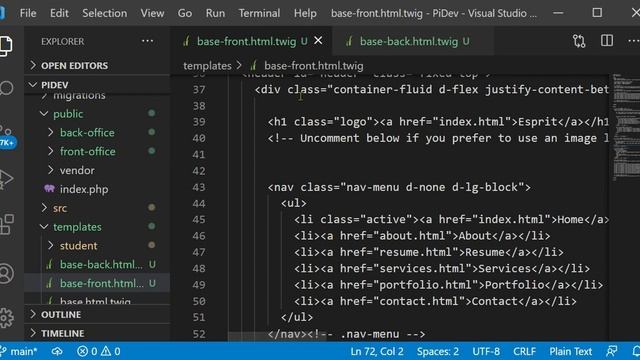Click the contact.html link code on line 50
640x360 pixels.
[x=435, y=302]
